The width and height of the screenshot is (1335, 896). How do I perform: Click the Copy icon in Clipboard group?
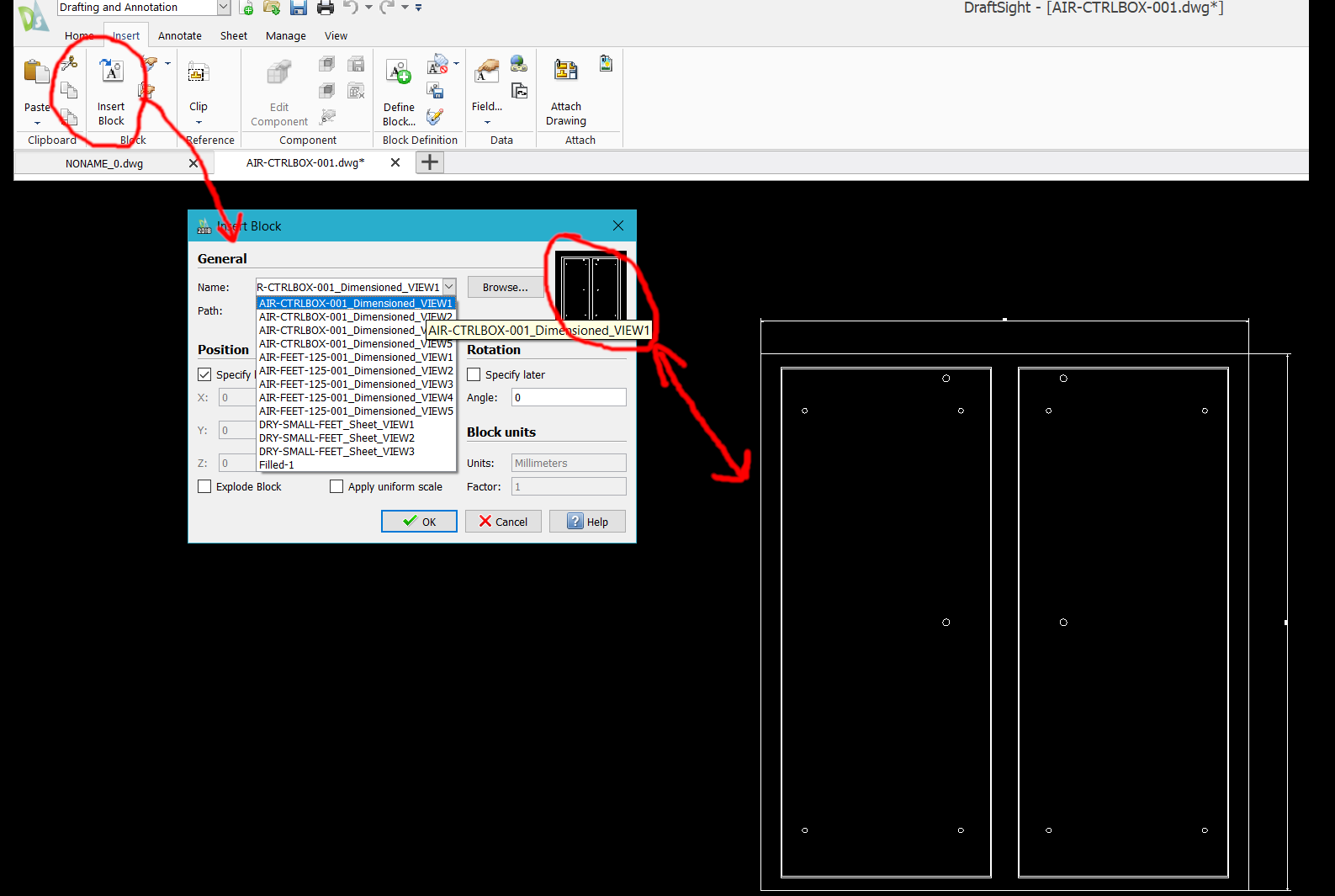(x=70, y=89)
